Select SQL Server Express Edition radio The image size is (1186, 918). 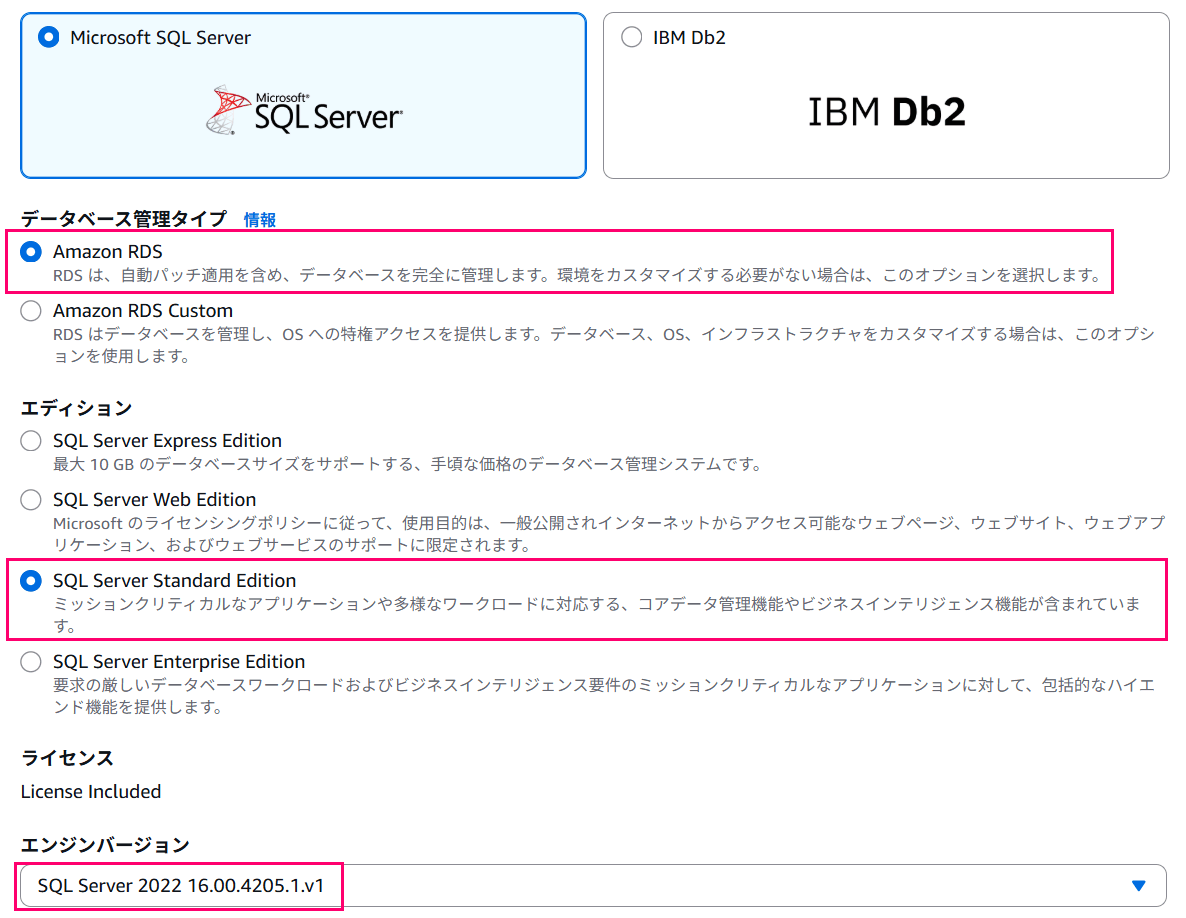pyautogui.click(x=31, y=441)
